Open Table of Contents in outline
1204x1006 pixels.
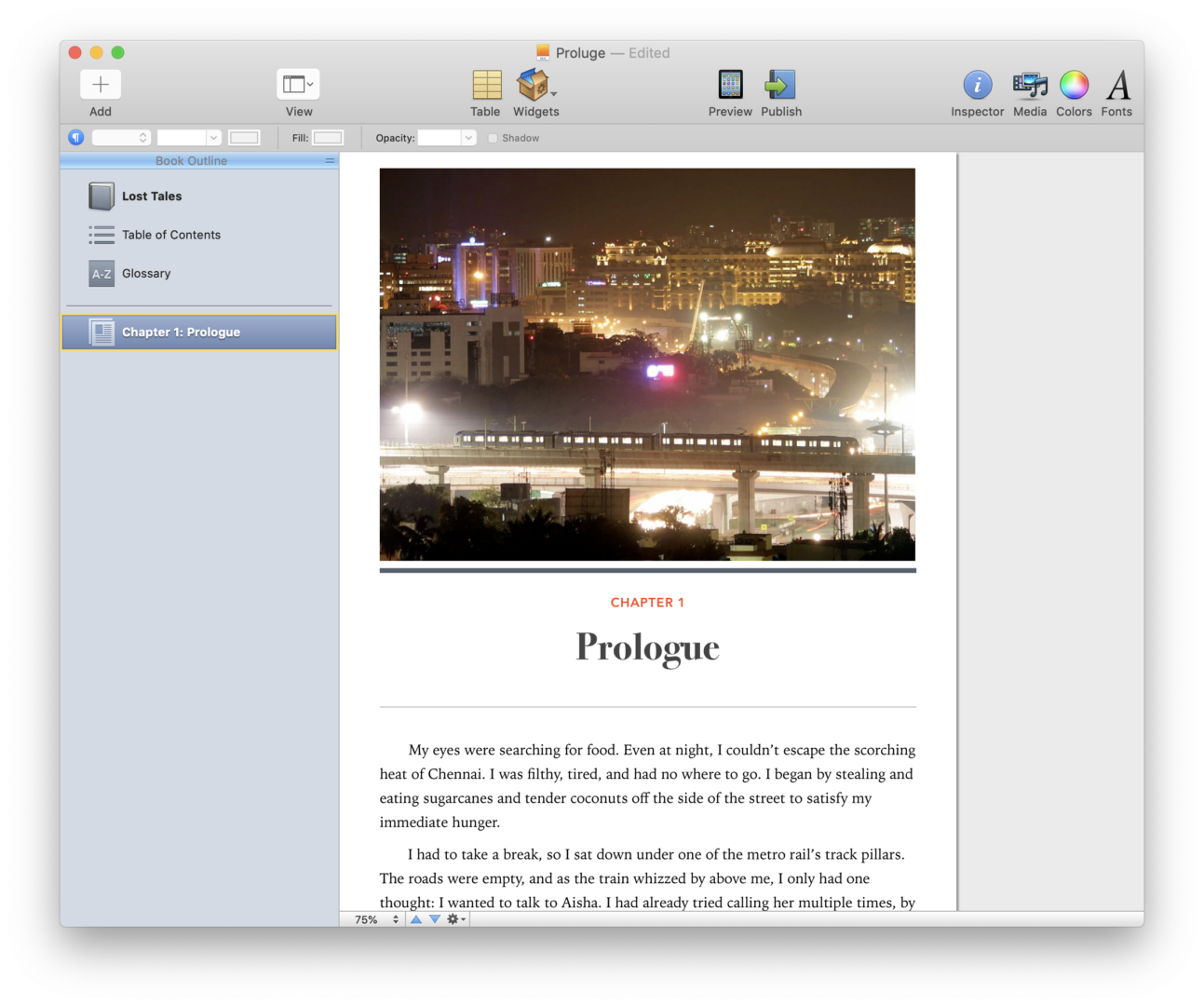[171, 235]
